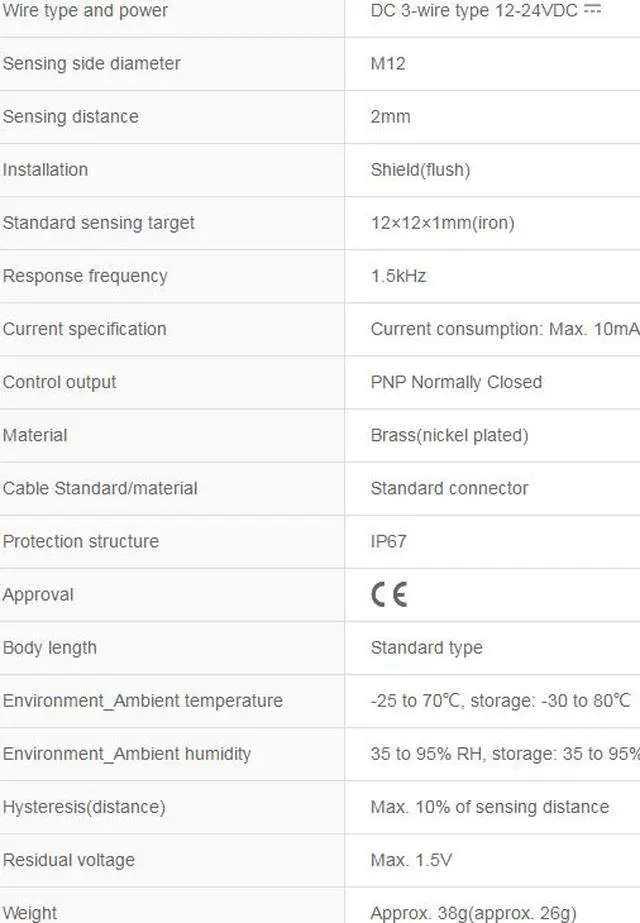Select the "2mm" sensing distance value

390,117
